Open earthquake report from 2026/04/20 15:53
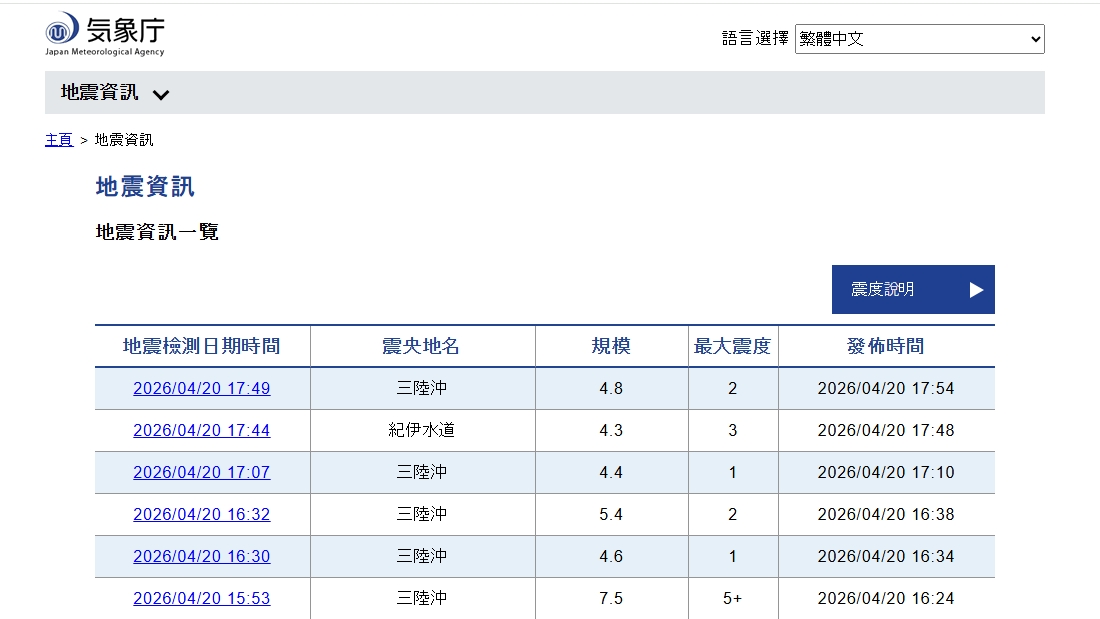The height and width of the screenshot is (619, 1100). (201, 599)
